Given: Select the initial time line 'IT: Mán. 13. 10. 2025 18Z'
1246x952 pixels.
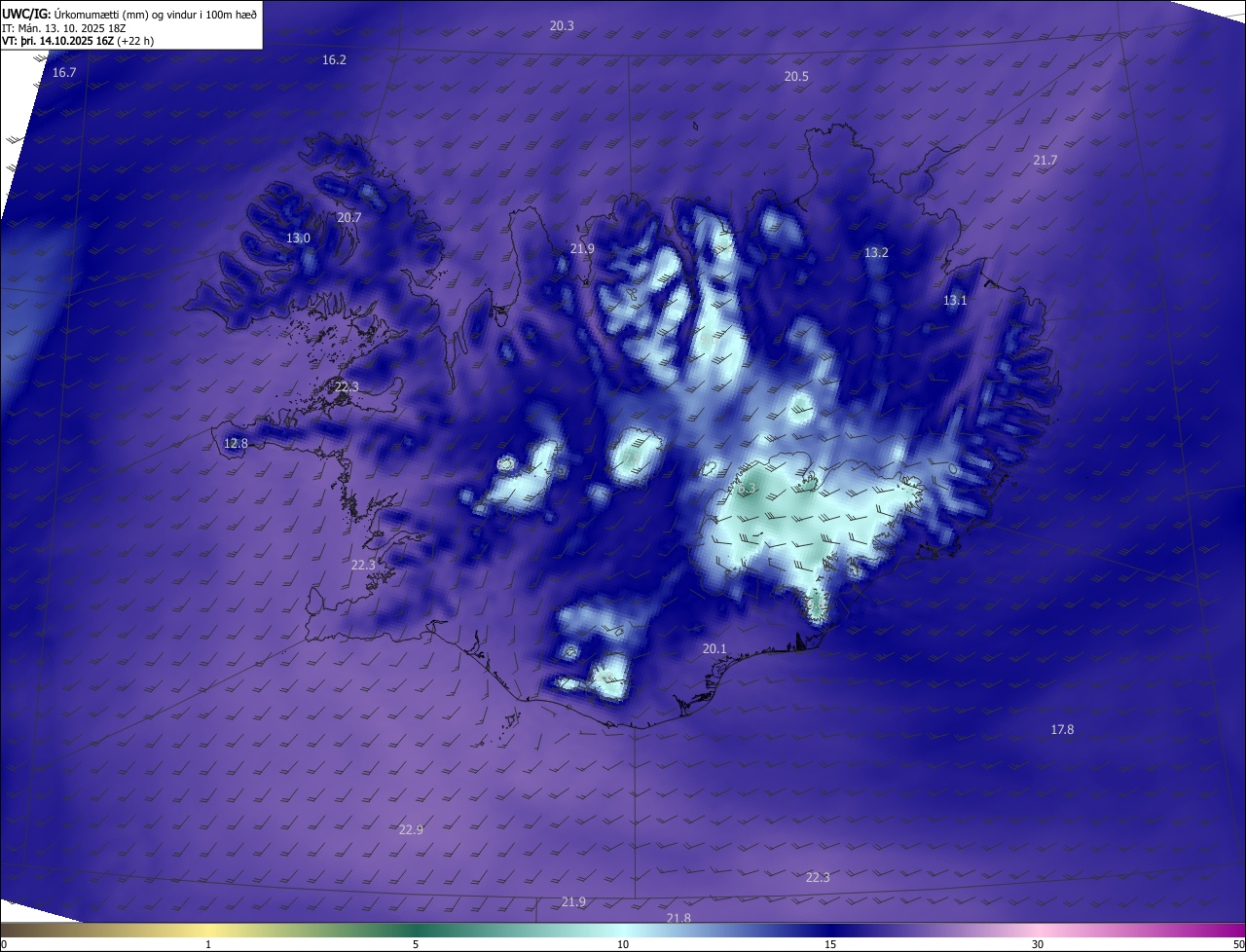Looking at the screenshot, I should point(64,27).
